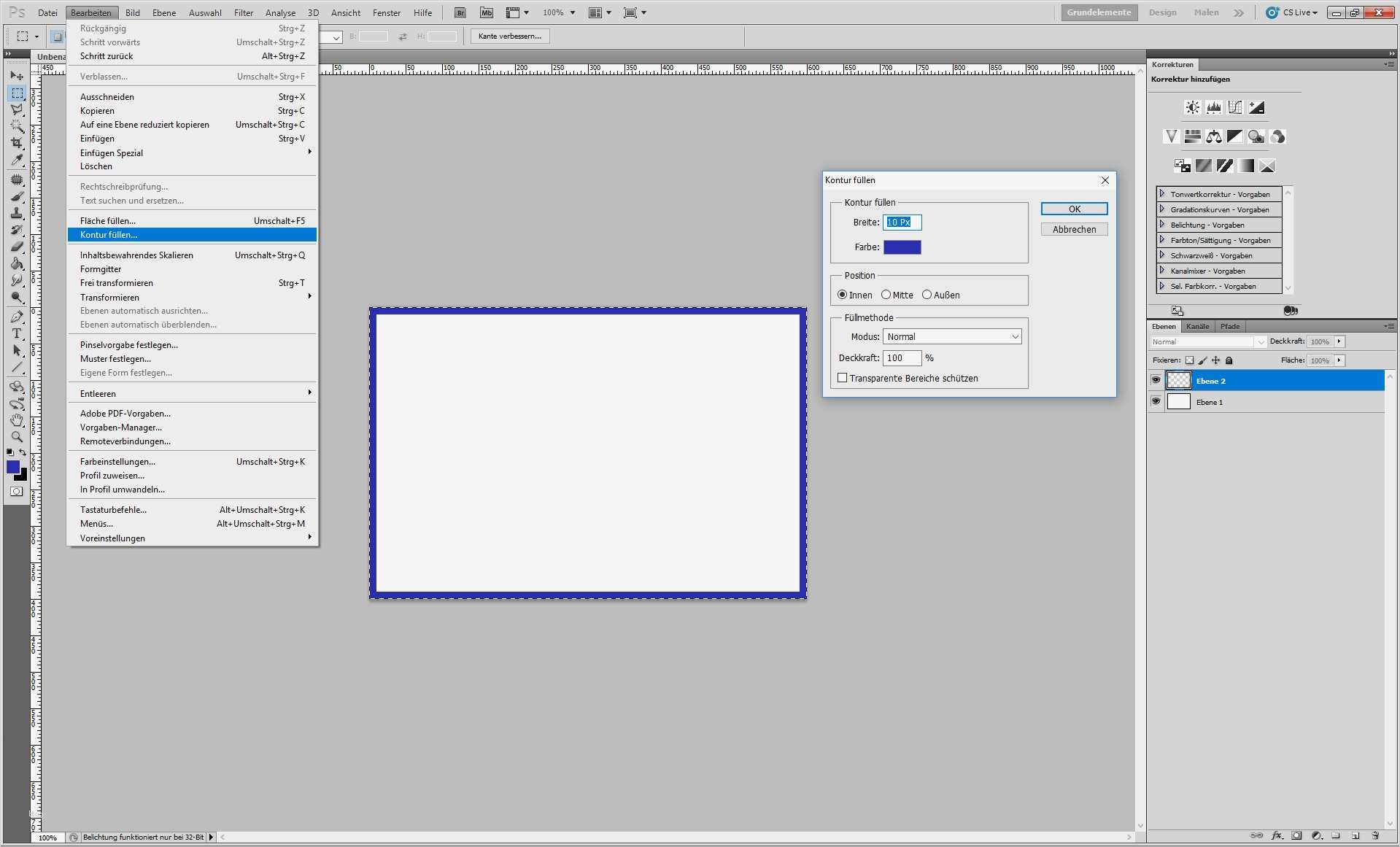Switch to the Malen workspace
Screen dimensions: 1400x847
click(x=1206, y=12)
